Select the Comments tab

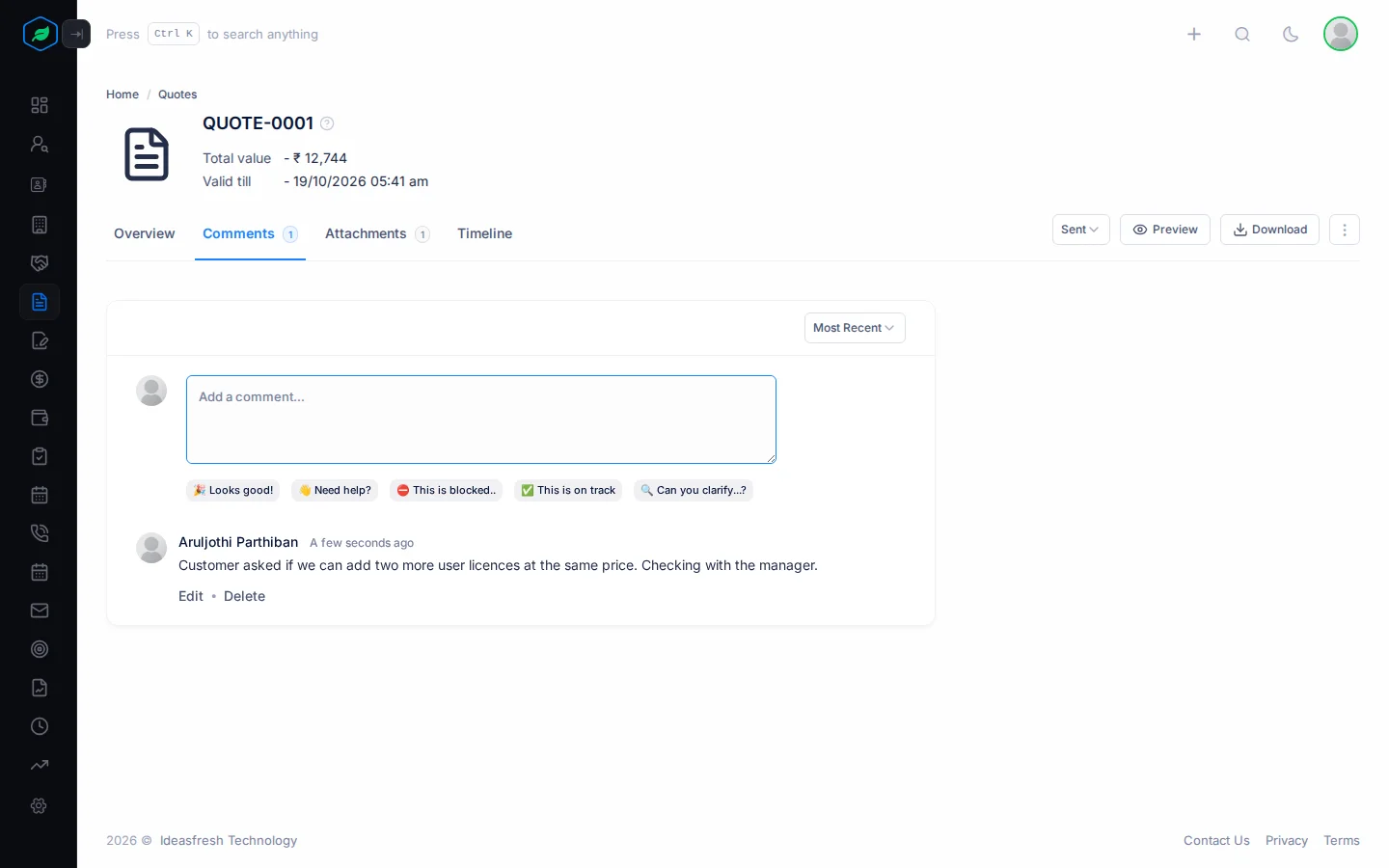250,233
